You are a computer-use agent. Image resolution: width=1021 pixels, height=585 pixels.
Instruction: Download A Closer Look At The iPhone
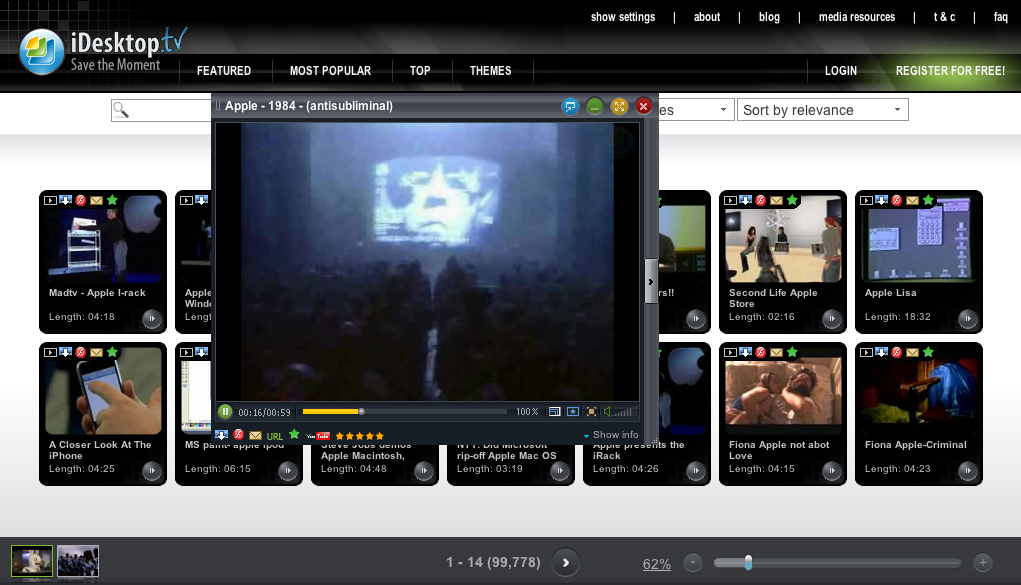[x=66, y=352]
